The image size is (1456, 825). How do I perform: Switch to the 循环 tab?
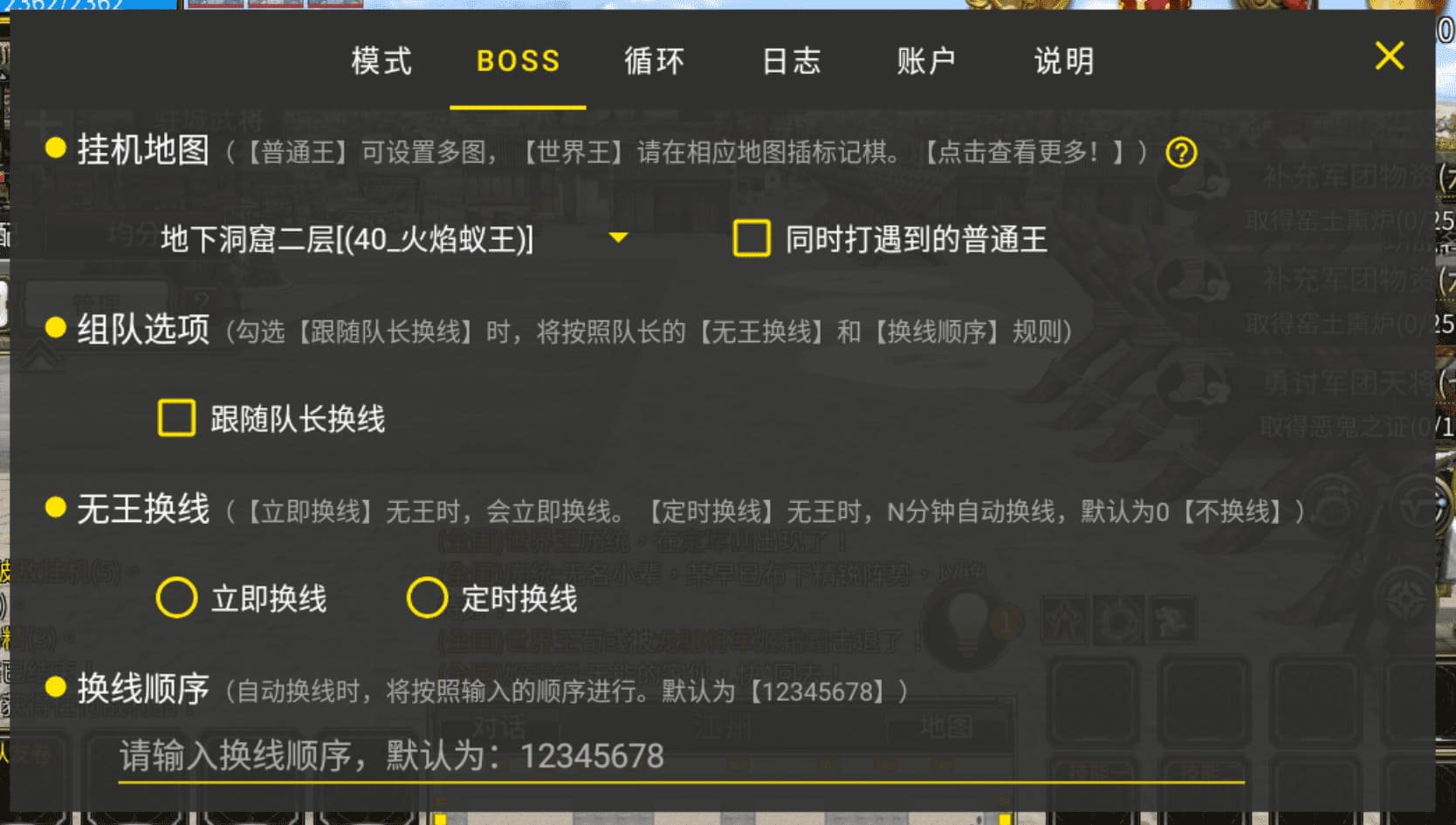(x=655, y=60)
